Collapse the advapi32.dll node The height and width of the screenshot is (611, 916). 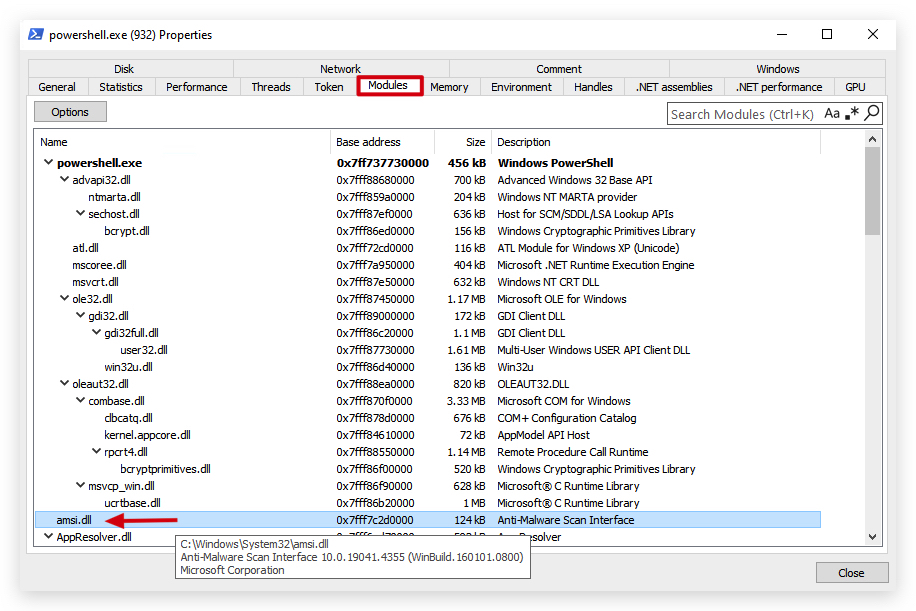coord(64,179)
